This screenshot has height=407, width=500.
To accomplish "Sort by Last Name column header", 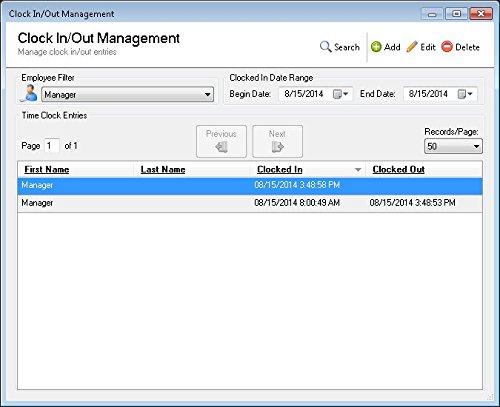I will [x=163, y=169].
